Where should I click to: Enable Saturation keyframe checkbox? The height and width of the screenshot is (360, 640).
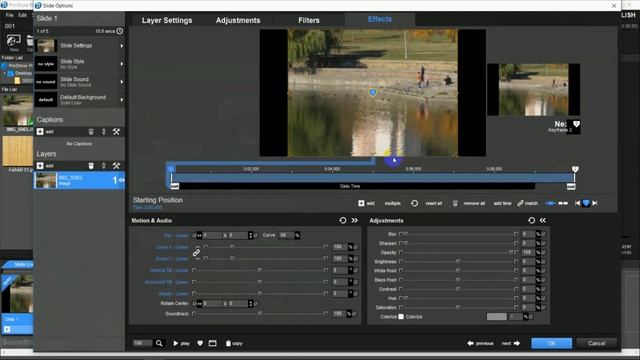(401, 307)
